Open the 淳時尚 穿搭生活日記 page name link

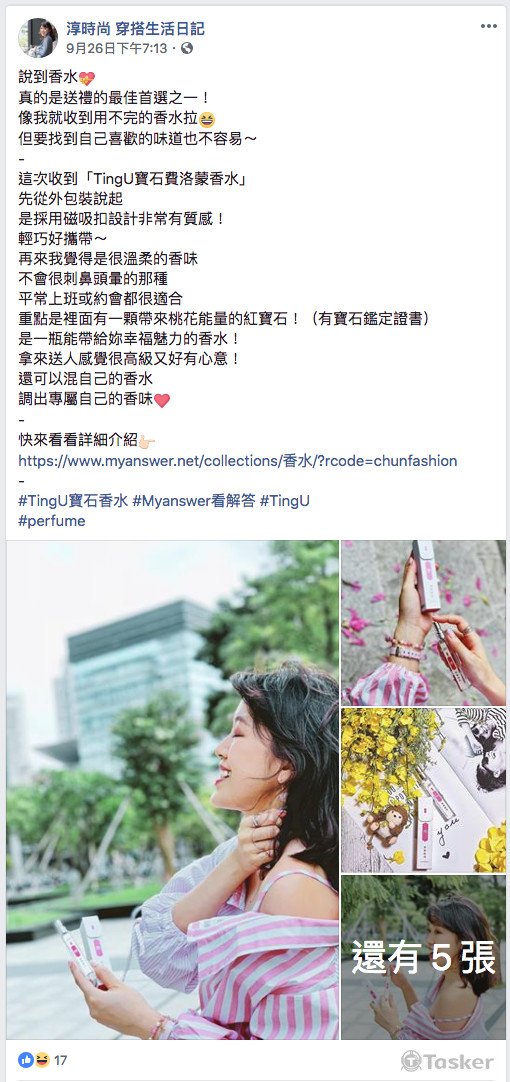click(135, 29)
